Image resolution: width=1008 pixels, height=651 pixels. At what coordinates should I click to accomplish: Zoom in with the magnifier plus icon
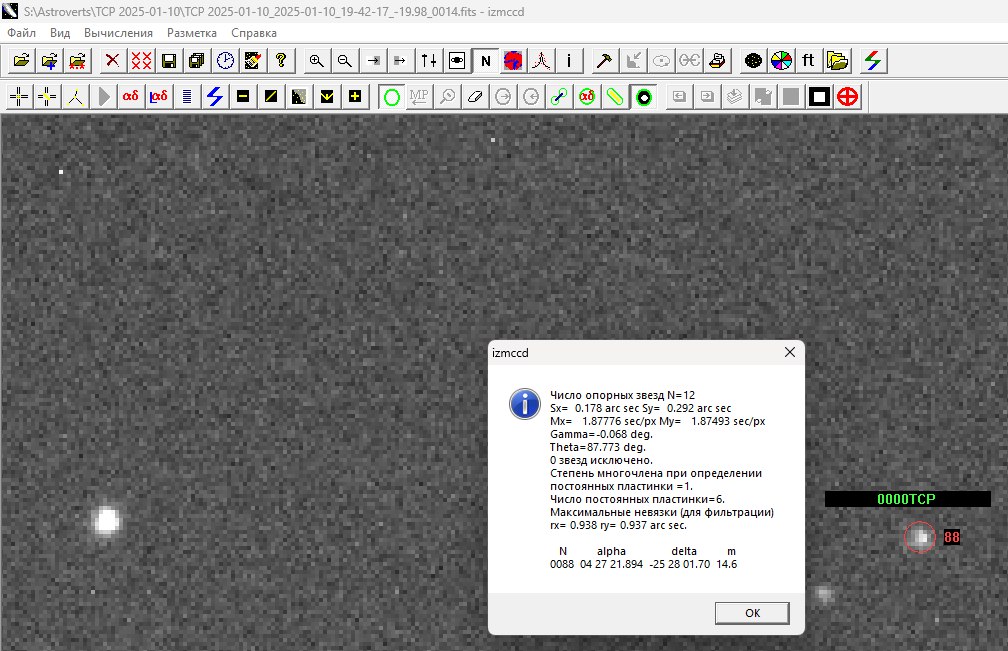tap(316, 61)
